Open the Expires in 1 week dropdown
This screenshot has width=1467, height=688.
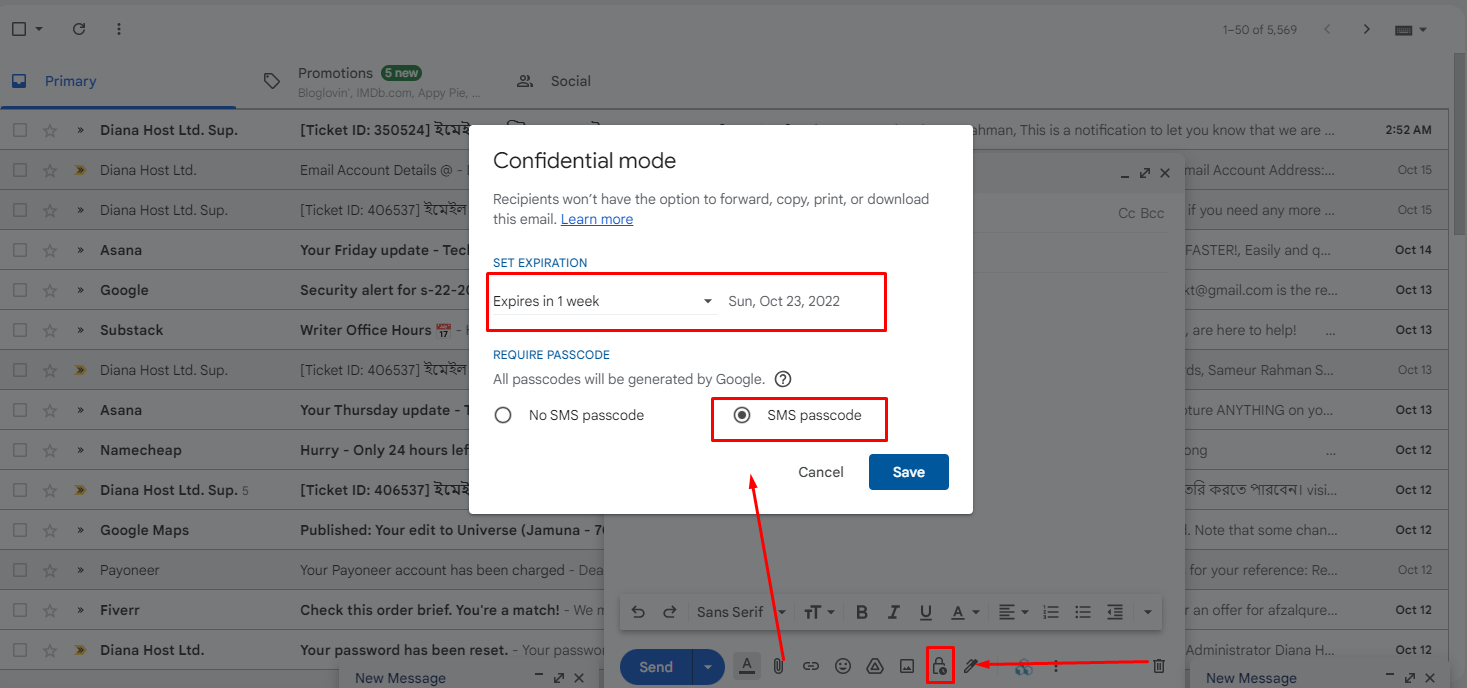[604, 301]
